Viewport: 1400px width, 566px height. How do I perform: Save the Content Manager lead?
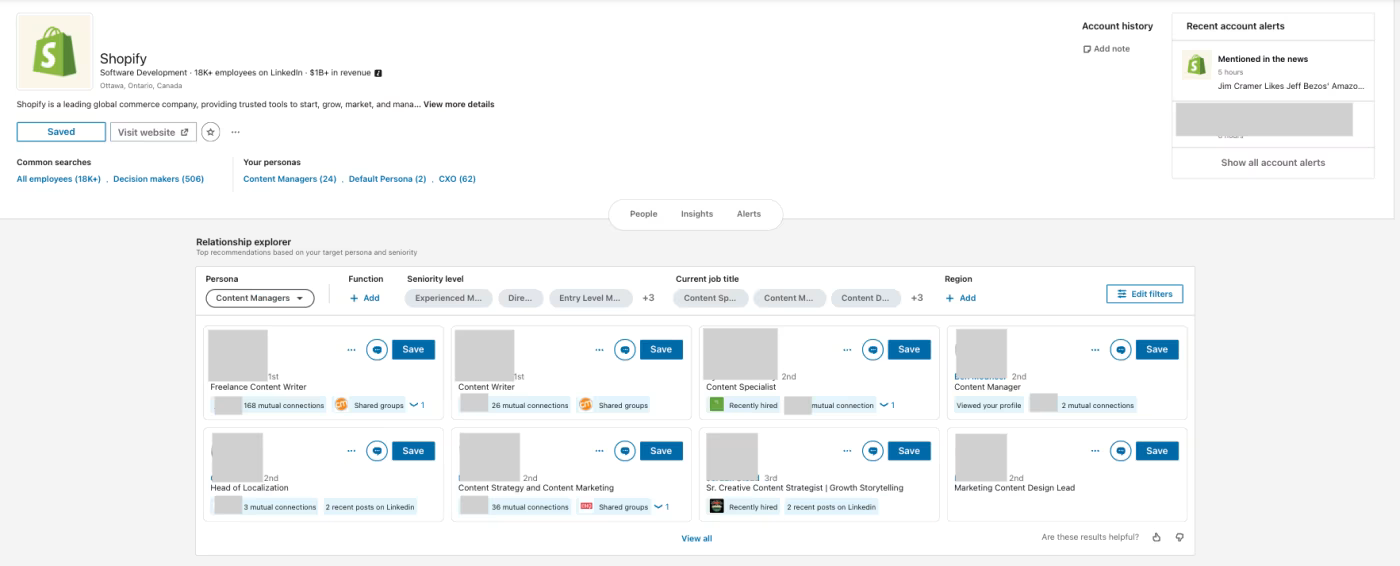[1157, 350]
